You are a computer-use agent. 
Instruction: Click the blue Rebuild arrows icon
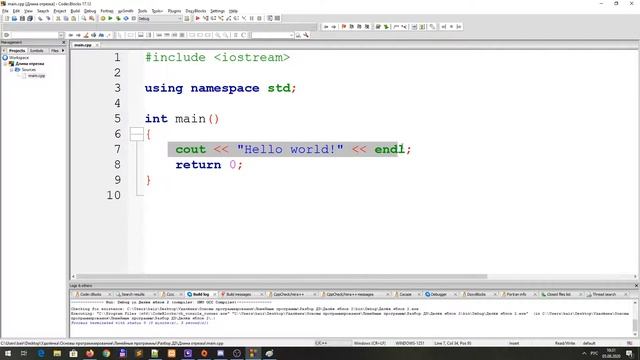(x=126, y=18)
